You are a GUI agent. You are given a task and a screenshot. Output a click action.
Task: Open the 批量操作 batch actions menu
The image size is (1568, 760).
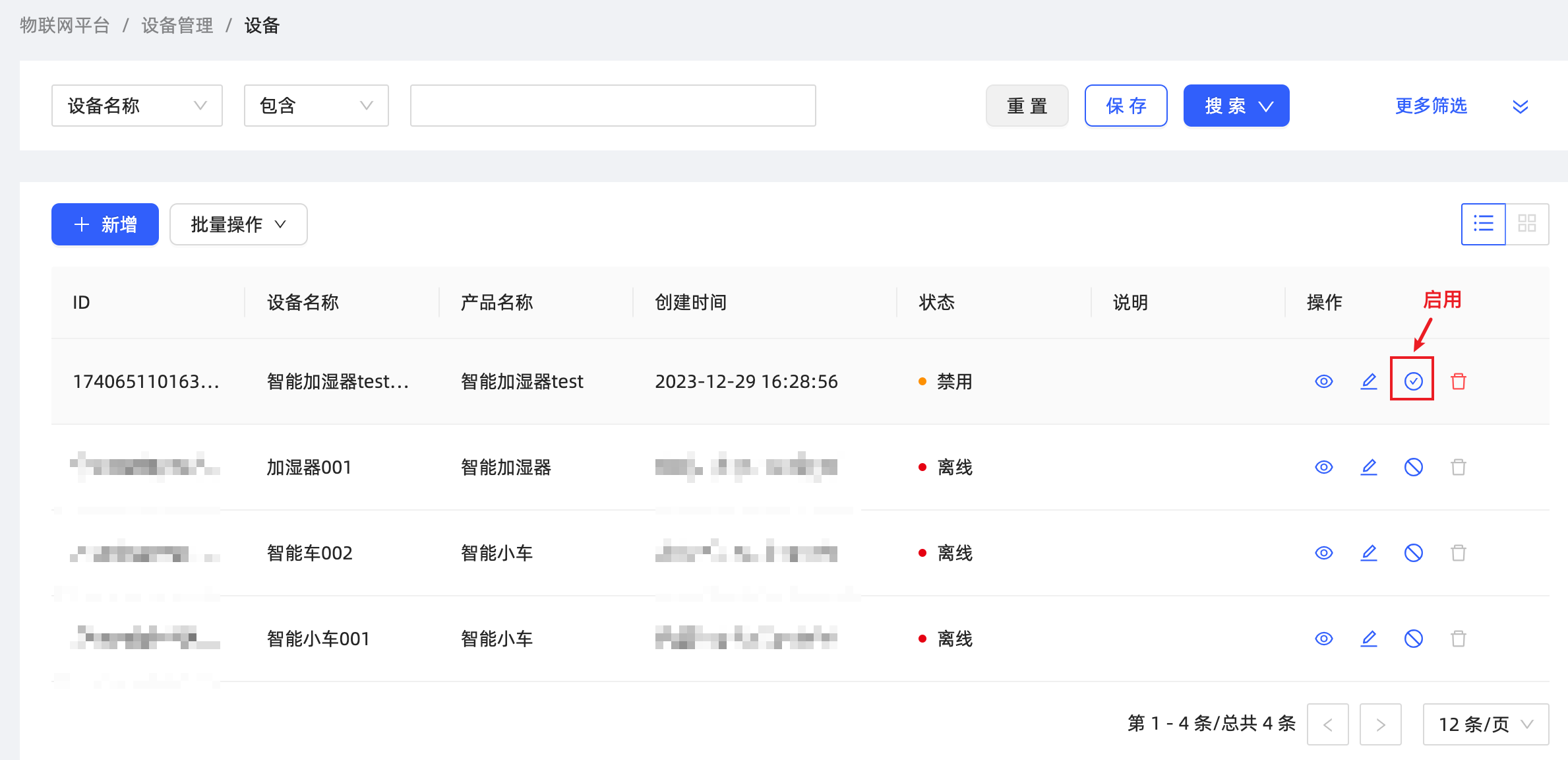[x=238, y=224]
